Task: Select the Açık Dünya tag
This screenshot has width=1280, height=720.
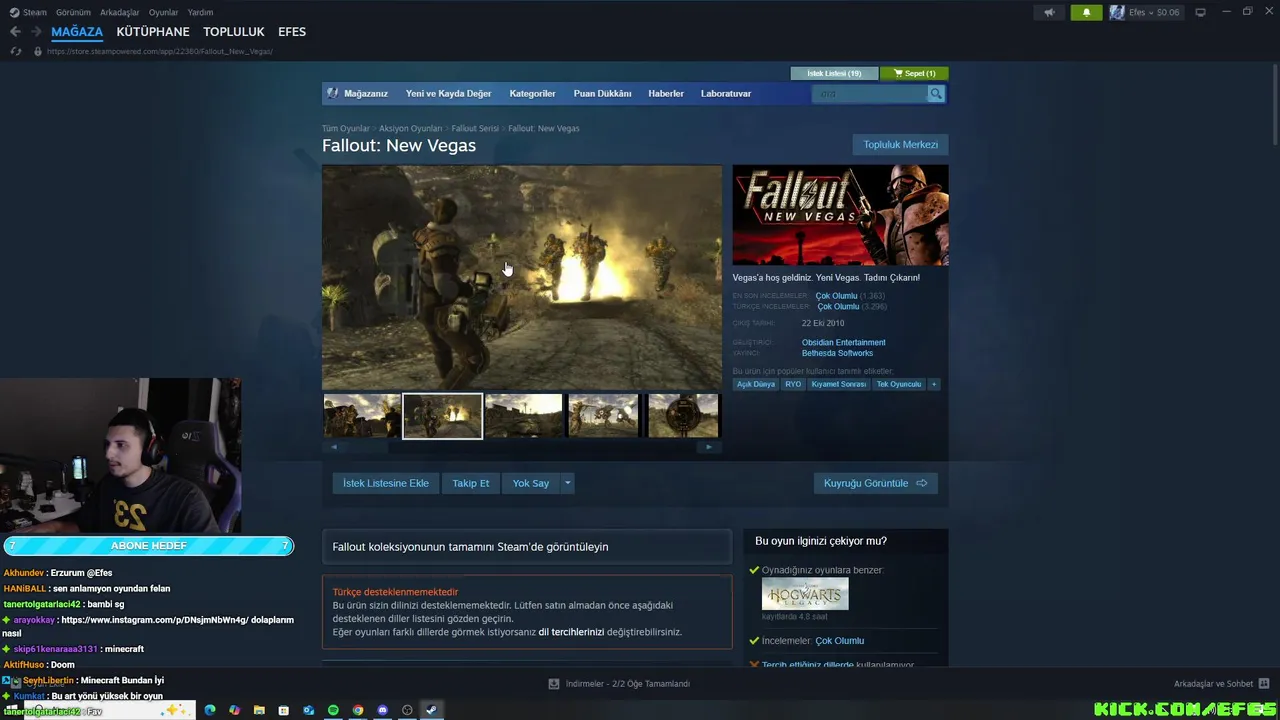Action: pos(756,384)
